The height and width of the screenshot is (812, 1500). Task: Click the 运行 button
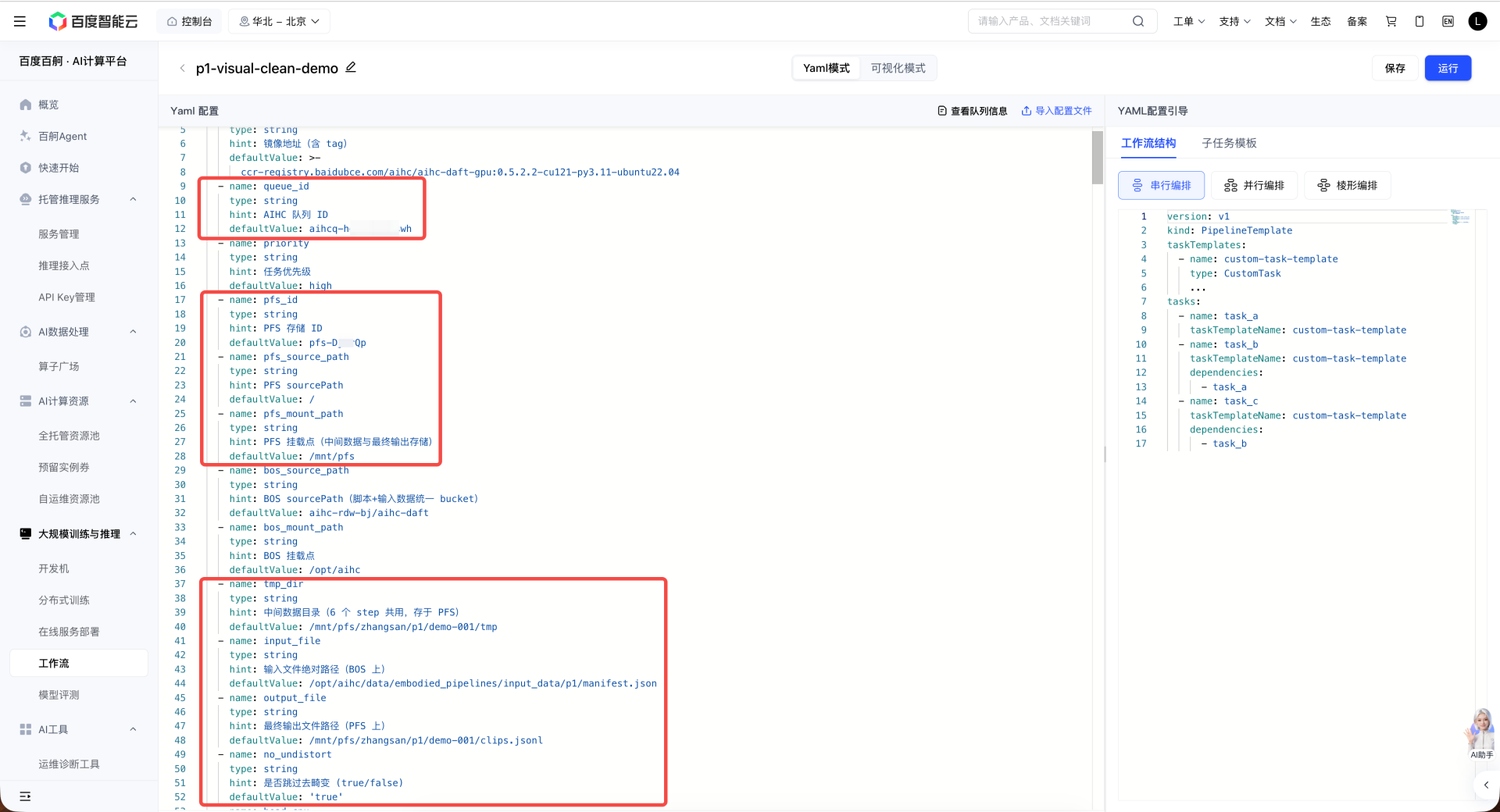[x=1448, y=68]
